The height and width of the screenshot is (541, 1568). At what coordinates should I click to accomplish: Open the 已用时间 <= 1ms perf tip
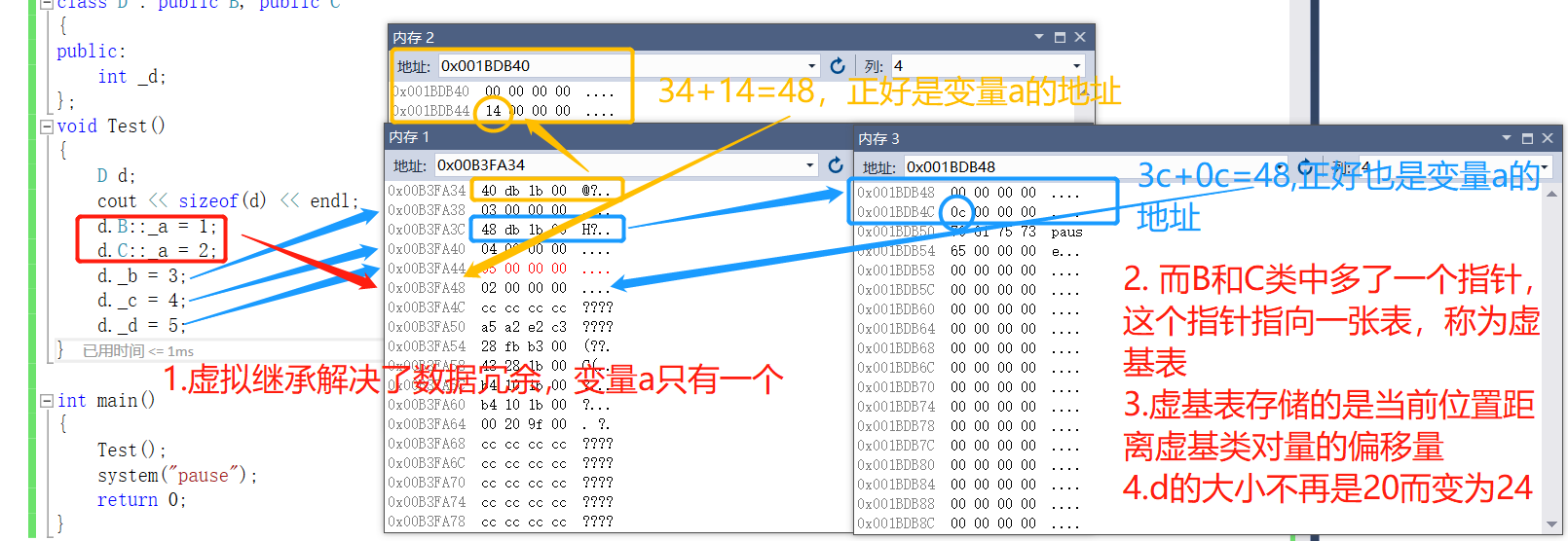click(138, 351)
